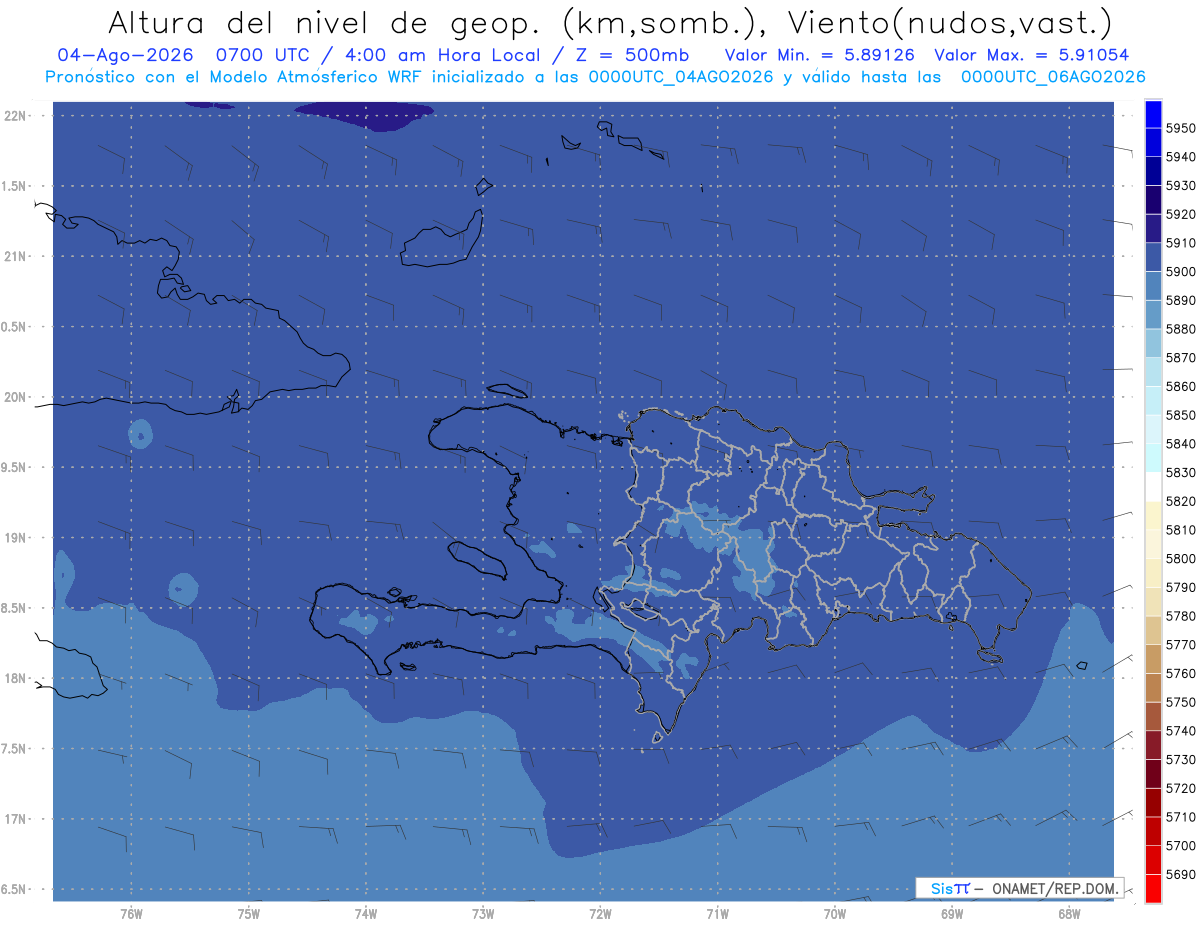Click the '22N' latitude label
This screenshot has width=1200, height=927.
tap(15, 115)
